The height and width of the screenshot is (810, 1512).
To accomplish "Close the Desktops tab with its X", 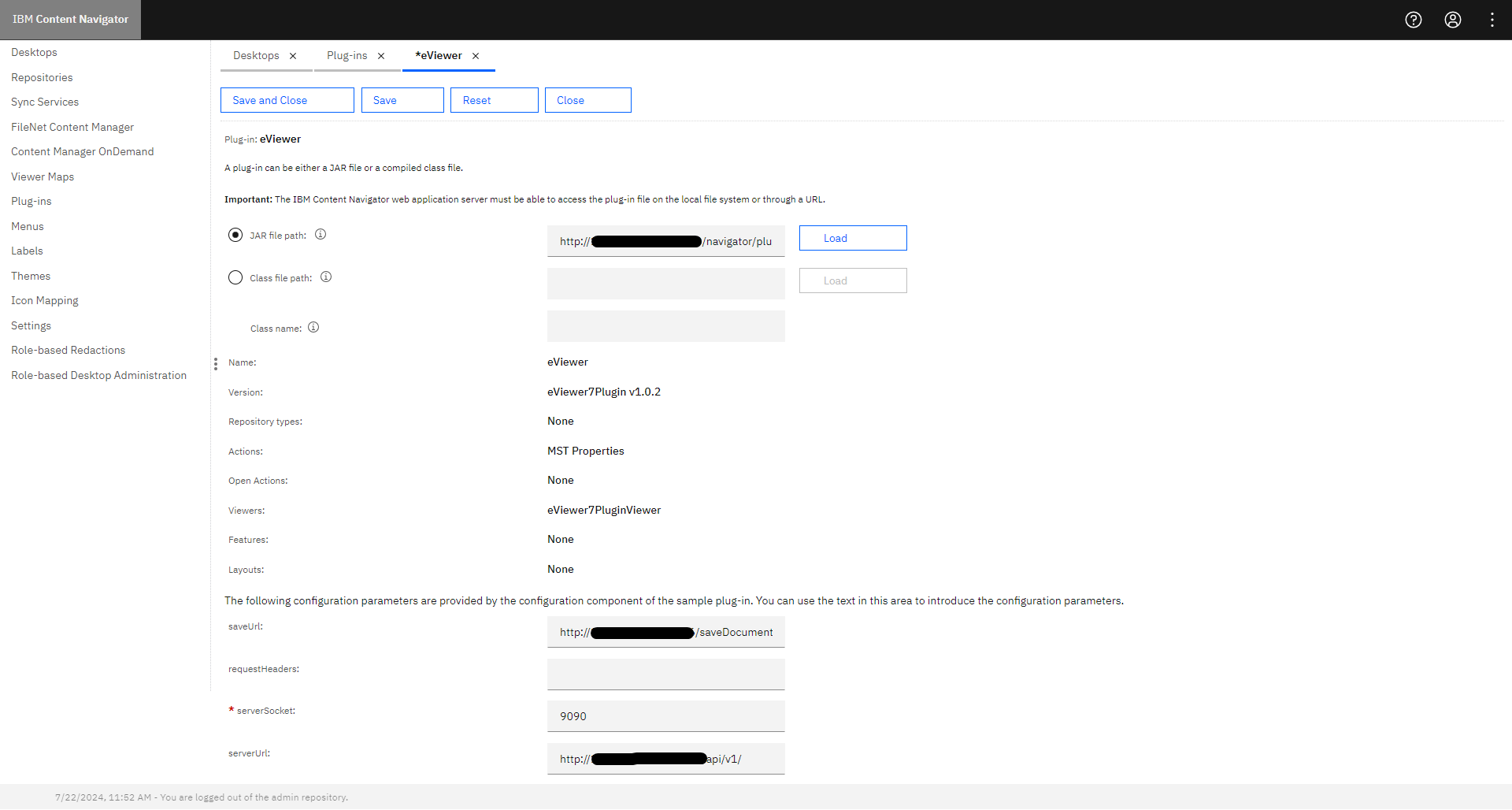I will pyautogui.click(x=293, y=56).
